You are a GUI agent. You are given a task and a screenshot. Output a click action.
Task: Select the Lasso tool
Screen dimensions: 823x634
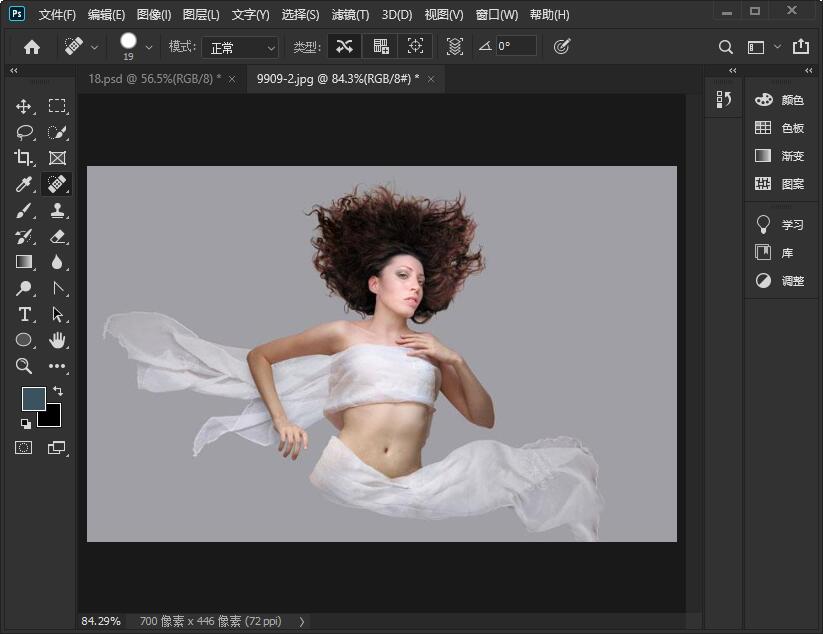[x=24, y=132]
